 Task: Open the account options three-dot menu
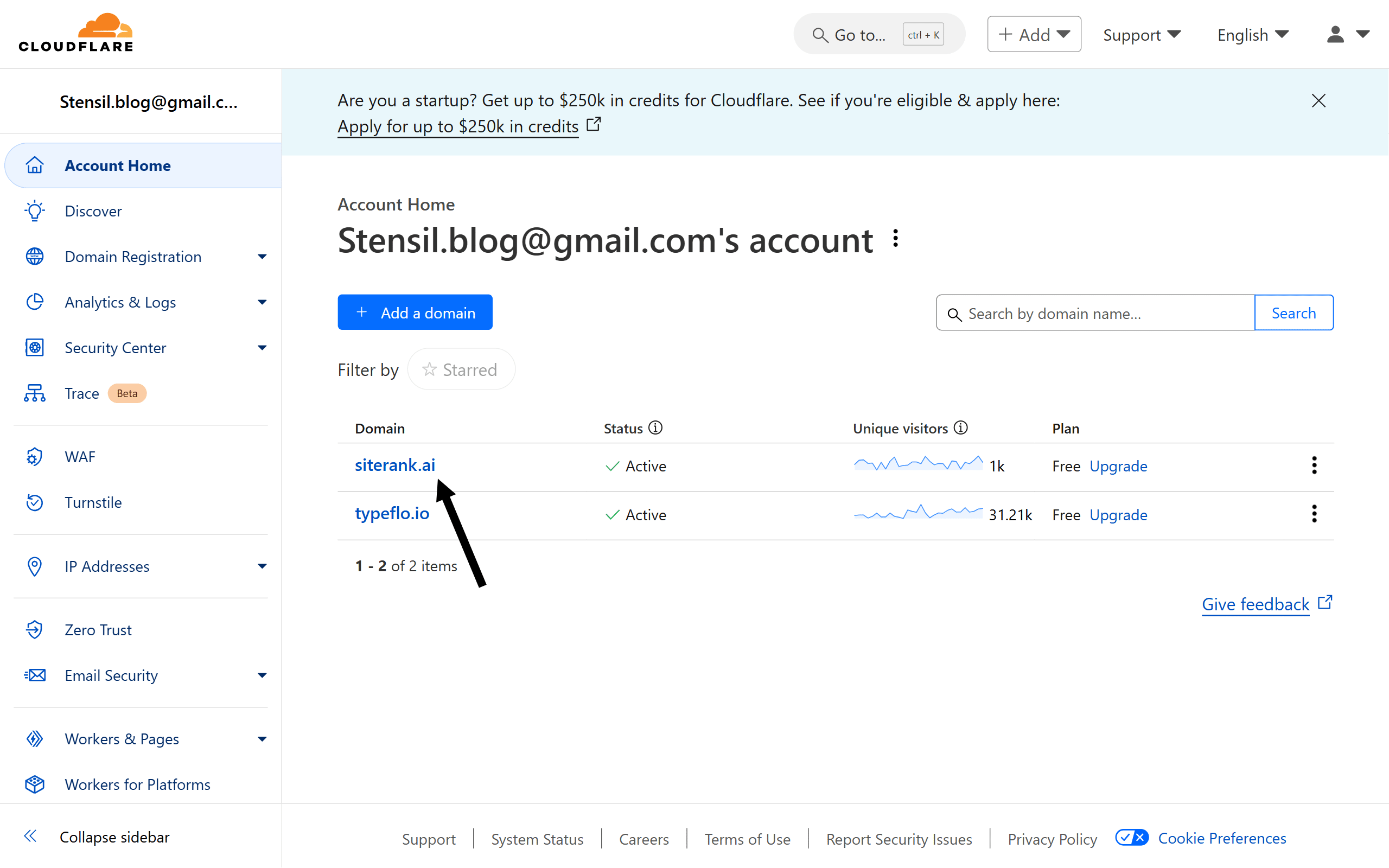pyautogui.click(x=894, y=238)
